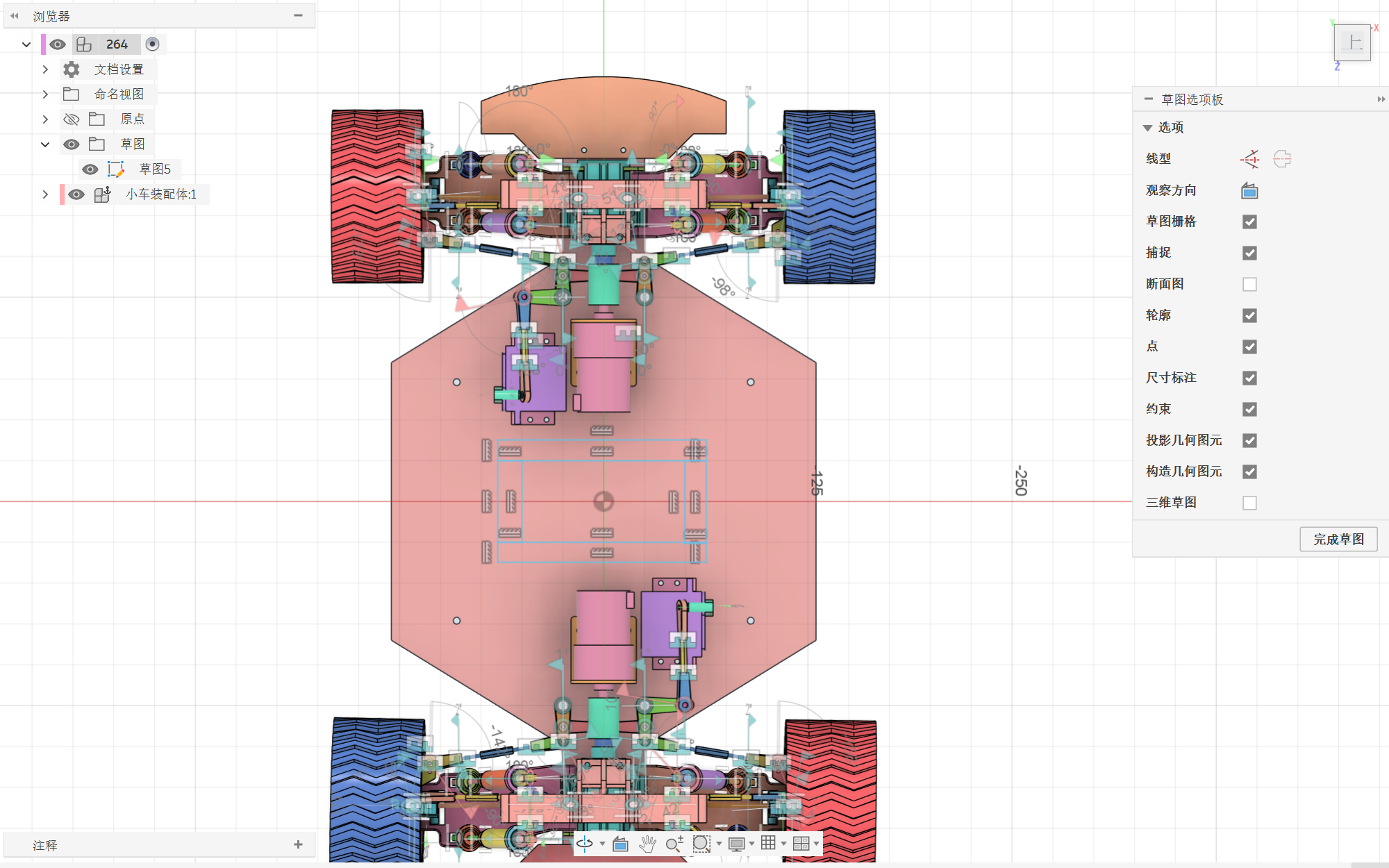Screen dimensions: 1389x868
Task: Click the plus icon in 注释 panel
Action: (x=298, y=844)
